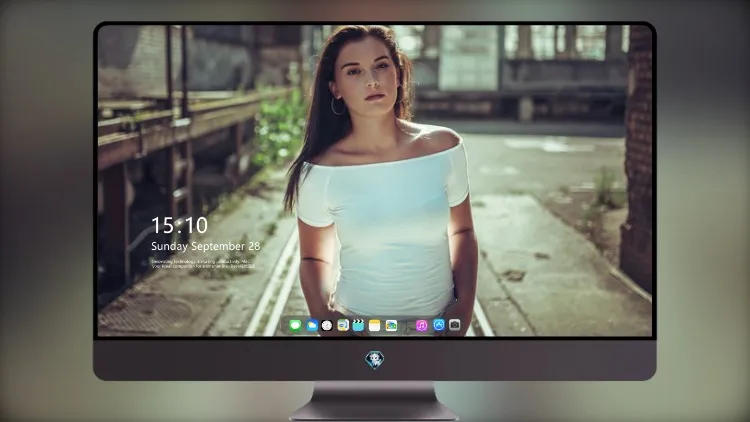Viewport: 750px width, 422px height.
Task: Open the Maps app icon in dock
Action: pos(343,326)
